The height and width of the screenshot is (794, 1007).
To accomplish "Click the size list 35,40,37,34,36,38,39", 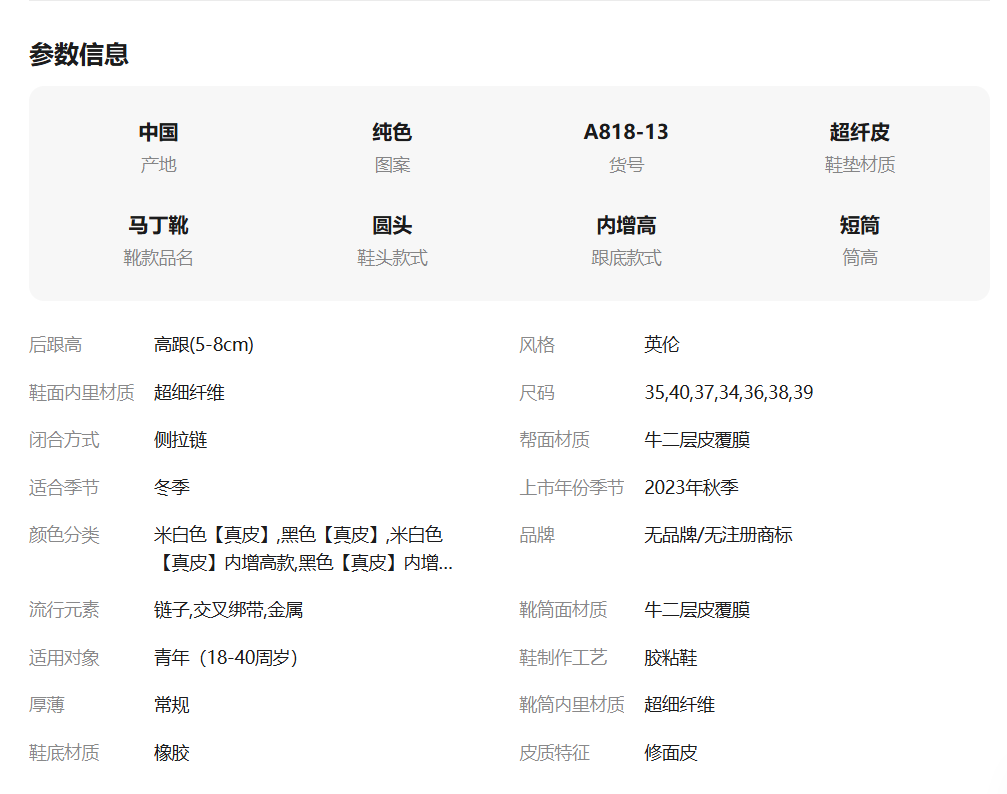I will 728,393.
